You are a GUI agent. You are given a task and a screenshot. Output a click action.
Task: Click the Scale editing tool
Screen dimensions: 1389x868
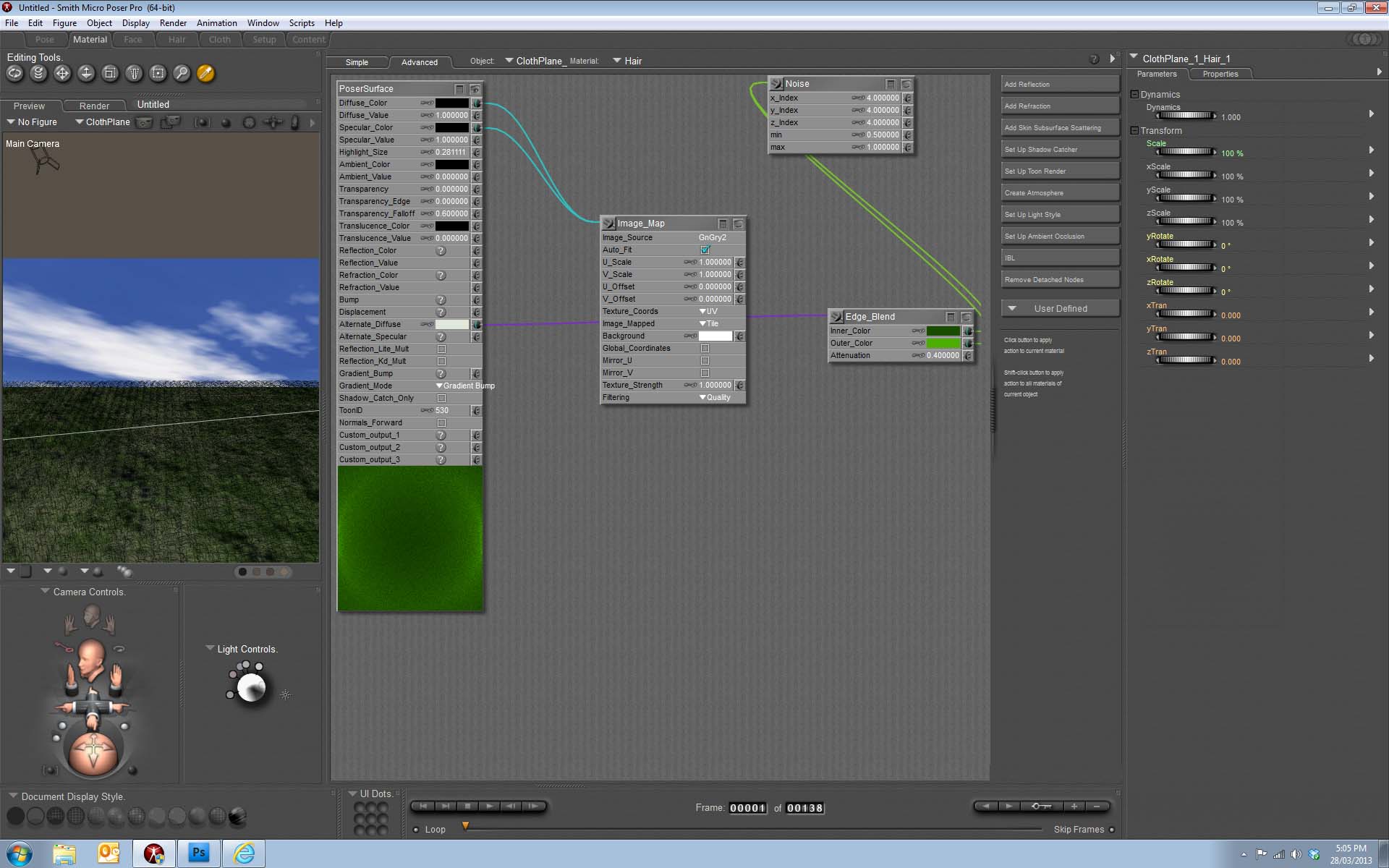tap(110, 73)
